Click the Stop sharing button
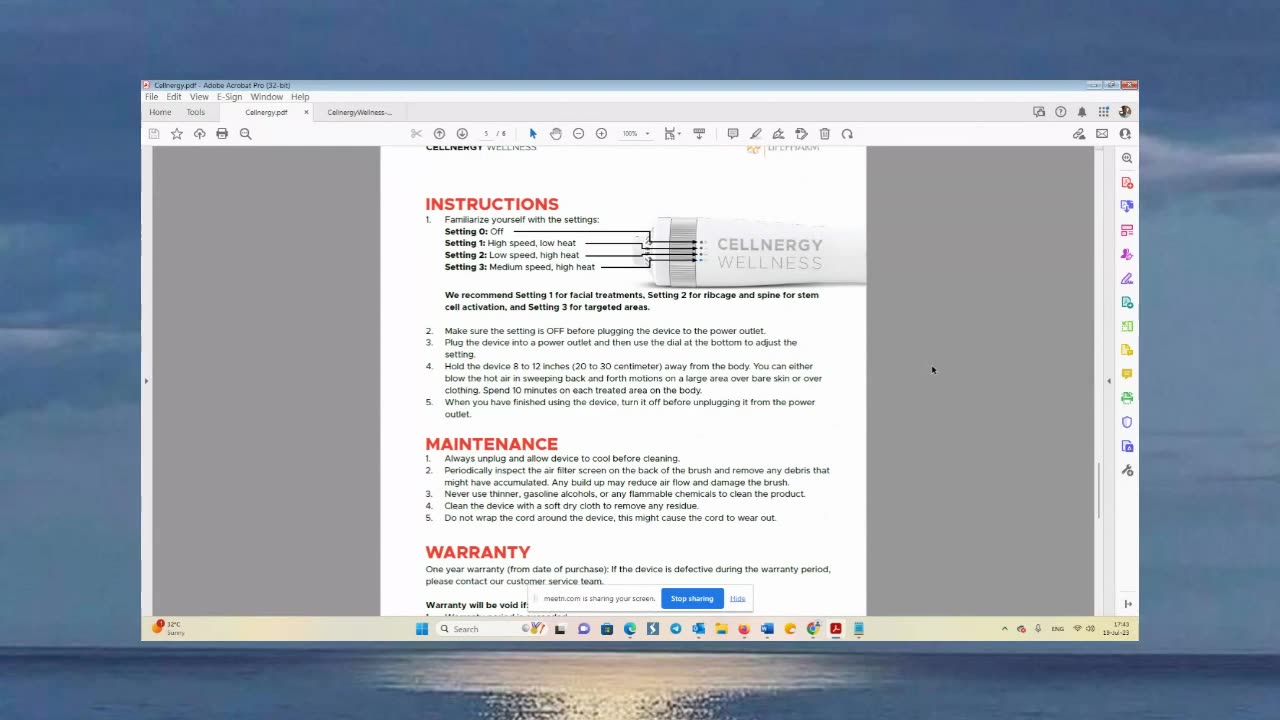Viewport: 1280px width, 720px height. pyautogui.click(x=692, y=598)
